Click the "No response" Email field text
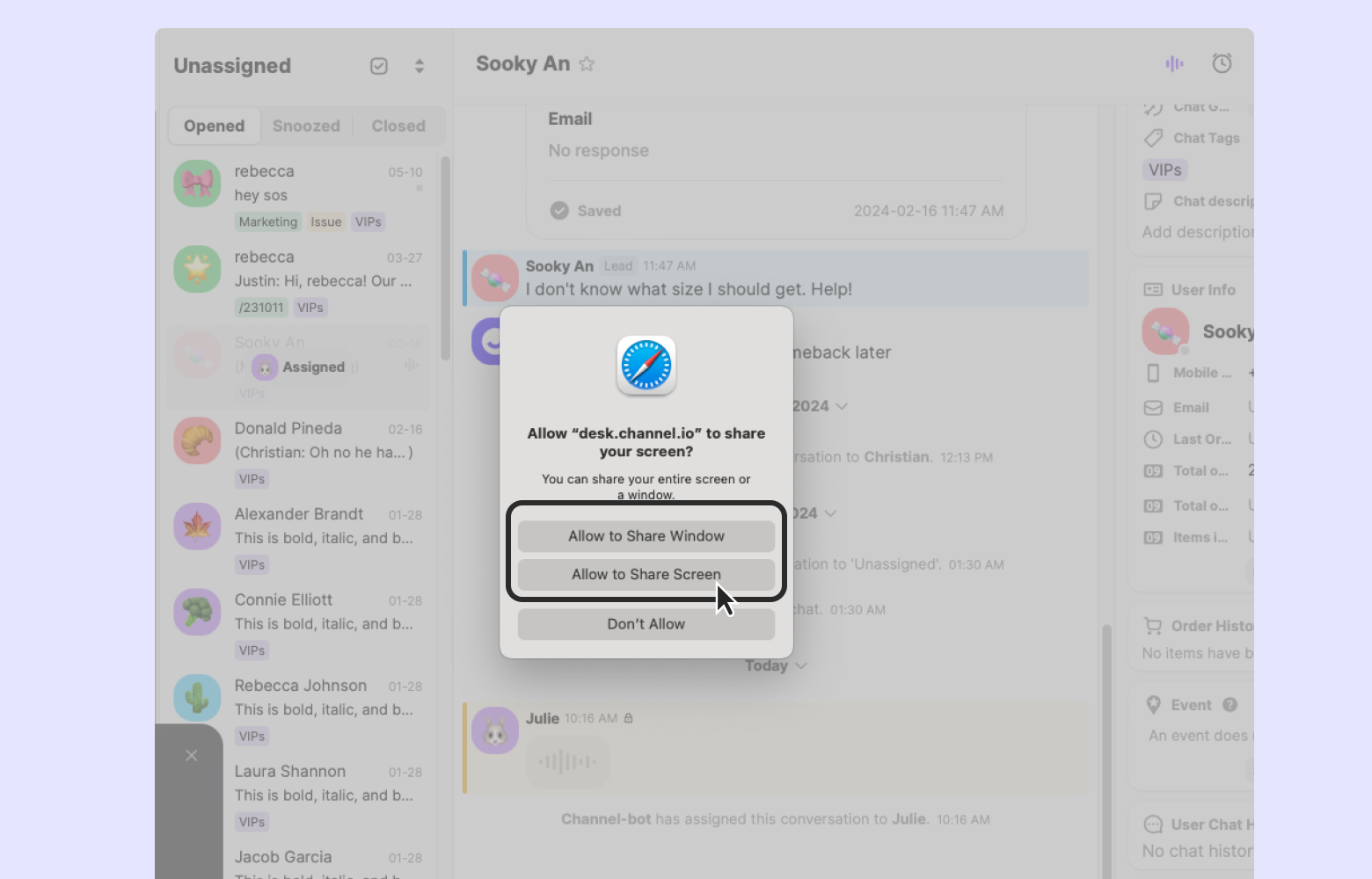The image size is (1372, 879). click(599, 150)
